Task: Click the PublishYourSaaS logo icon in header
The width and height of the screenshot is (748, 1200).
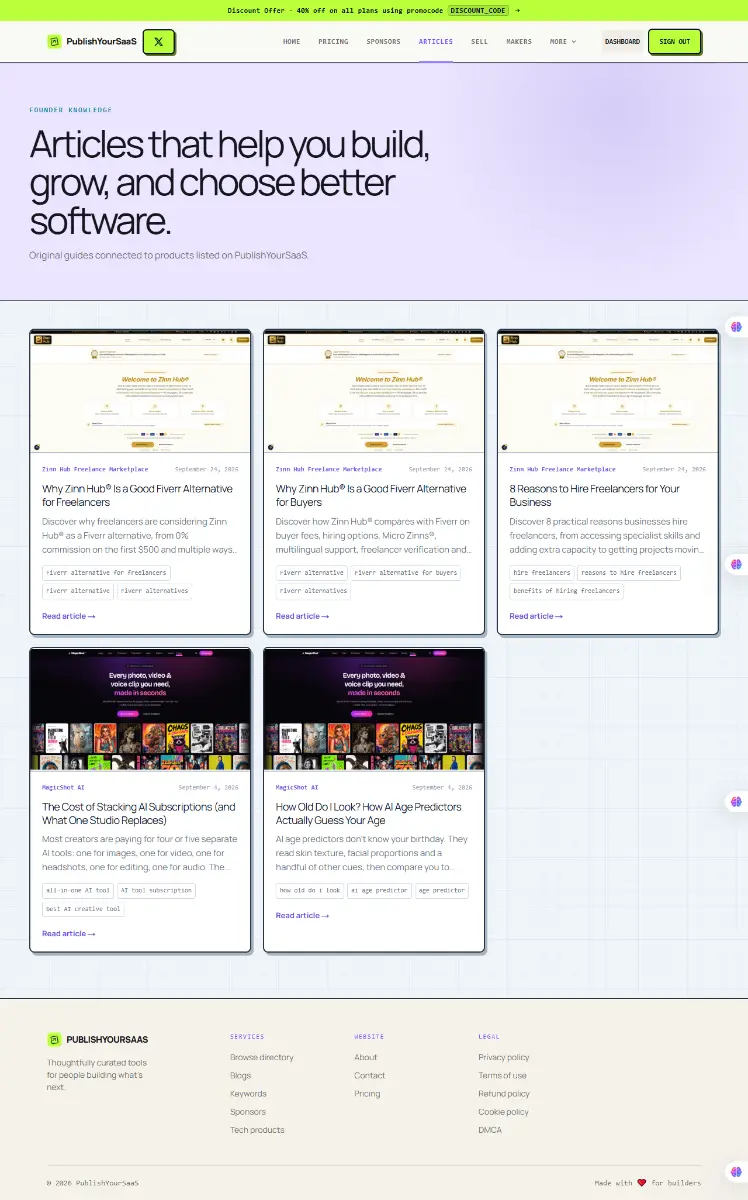Action: (54, 42)
